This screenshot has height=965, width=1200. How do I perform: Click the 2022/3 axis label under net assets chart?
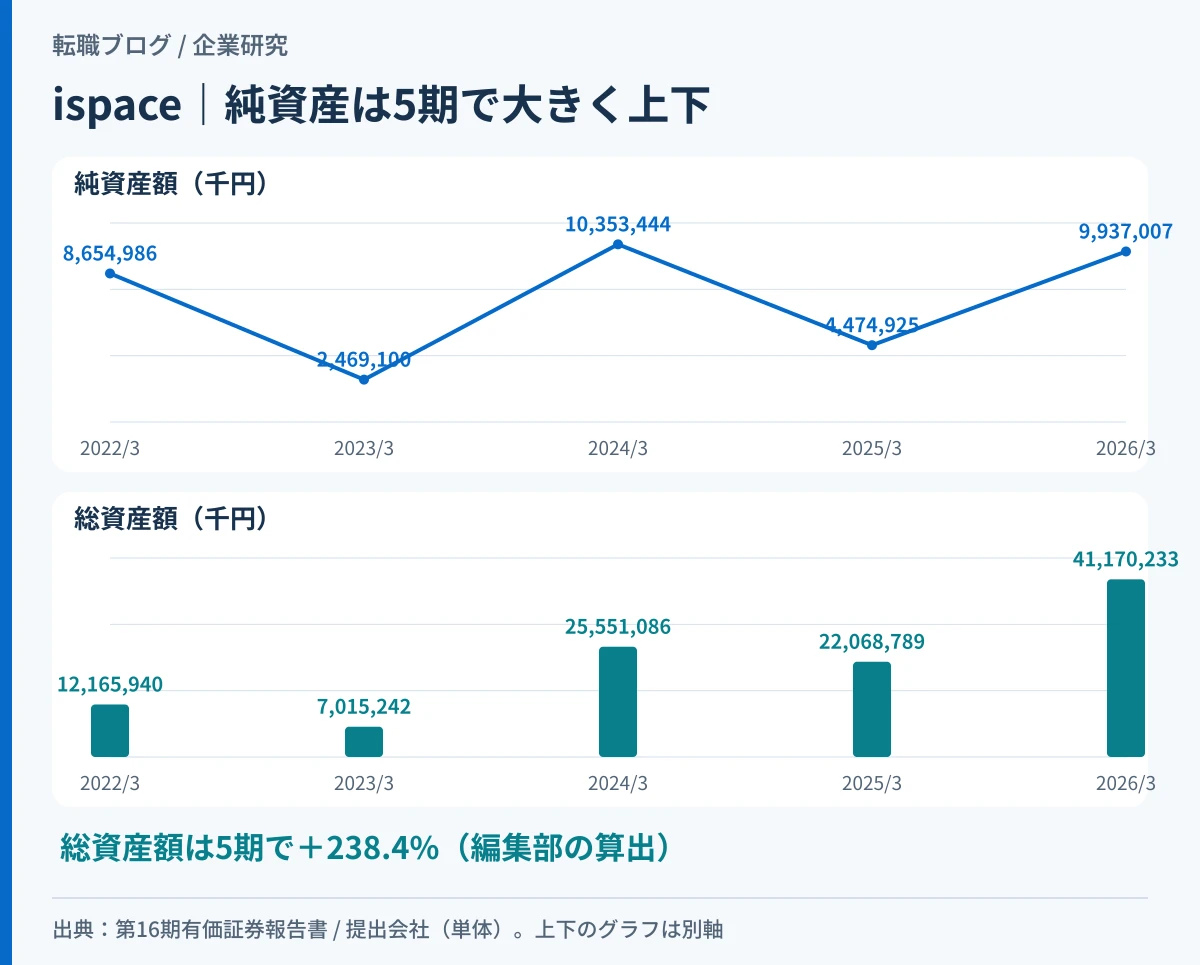[x=110, y=449]
